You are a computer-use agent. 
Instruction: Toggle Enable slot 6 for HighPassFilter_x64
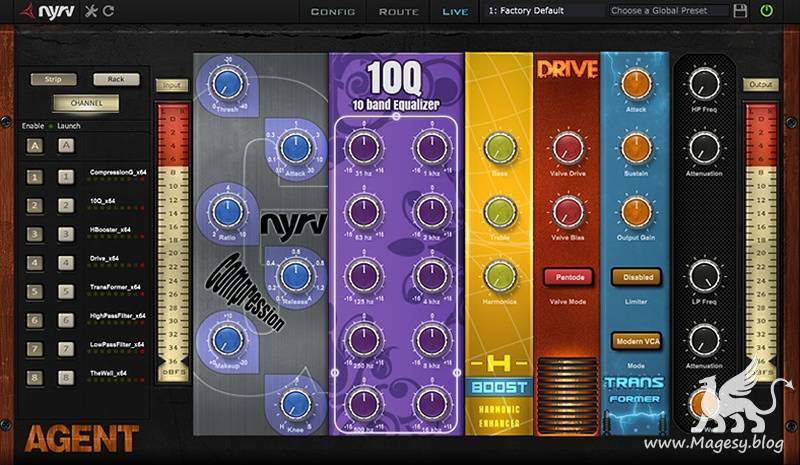coord(35,321)
